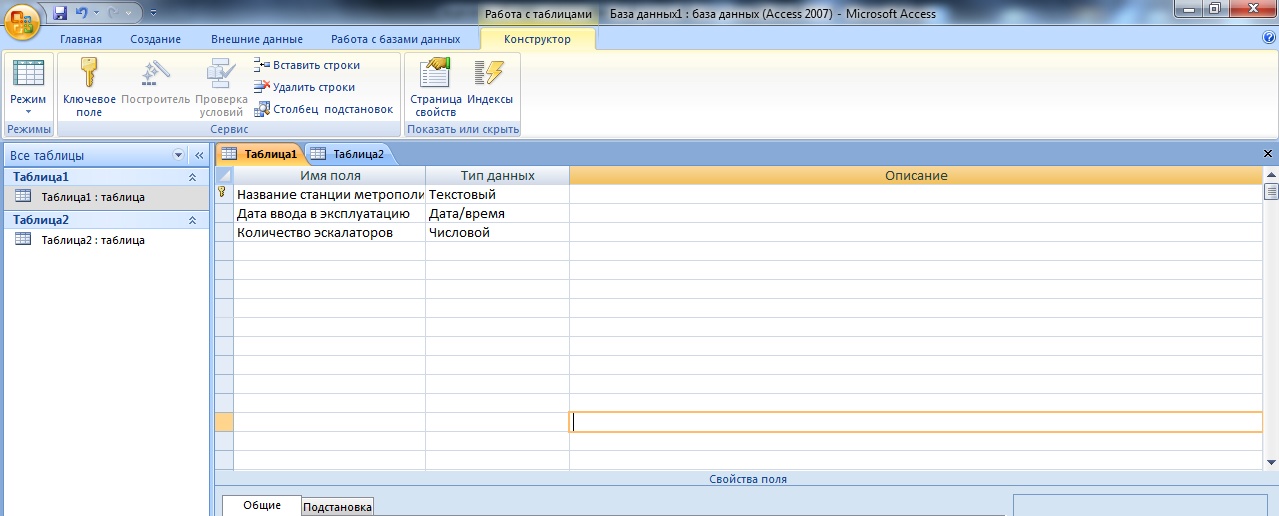
Task: Click field Дата ввода в эксплуатацию
Action: point(330,213)
